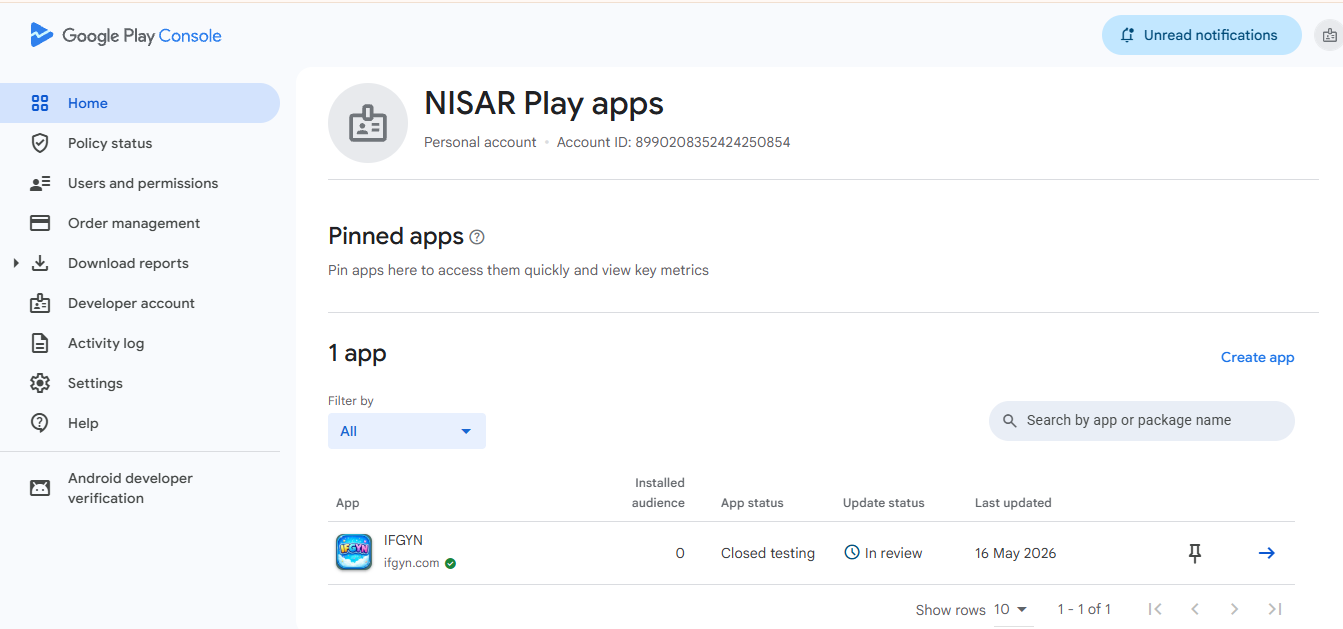This screenshot has width=1343, height=629.
Task: Pin the IFGYN app
Action: click(1194, 553)
